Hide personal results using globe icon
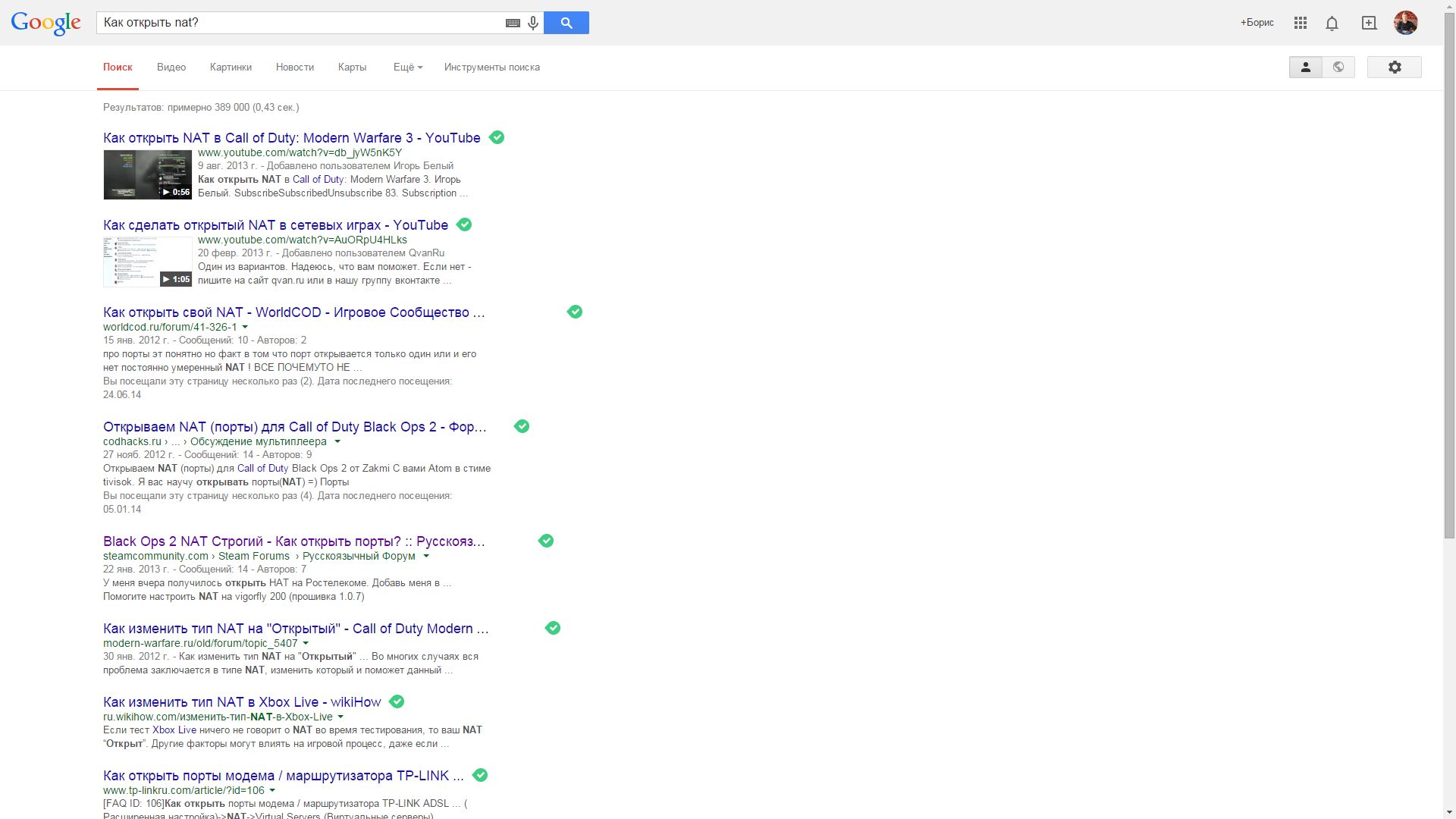This screenshot has width=1456, height=819. [1338, 67]
